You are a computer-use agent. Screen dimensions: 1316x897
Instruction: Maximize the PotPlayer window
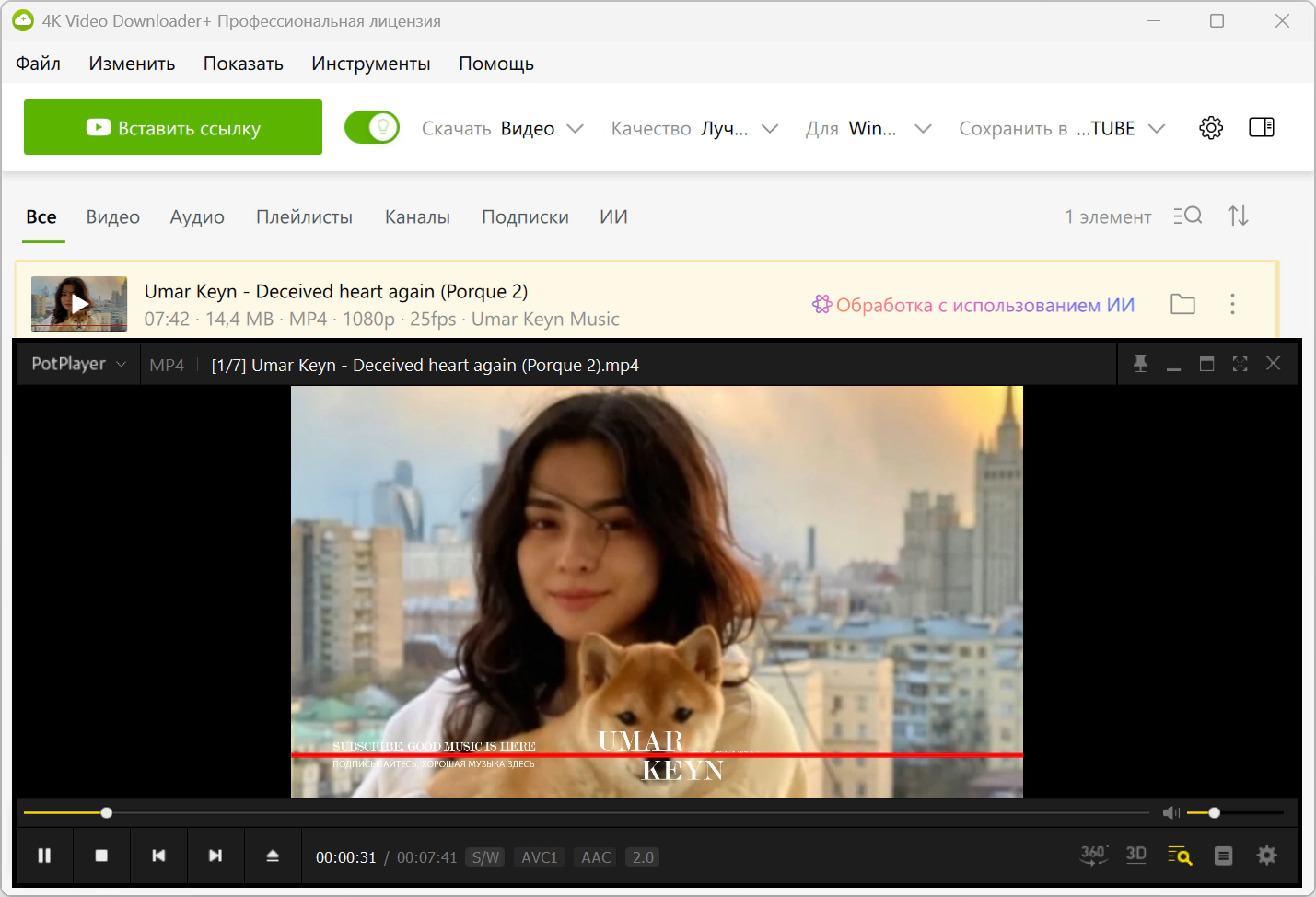coord(1206,364)
